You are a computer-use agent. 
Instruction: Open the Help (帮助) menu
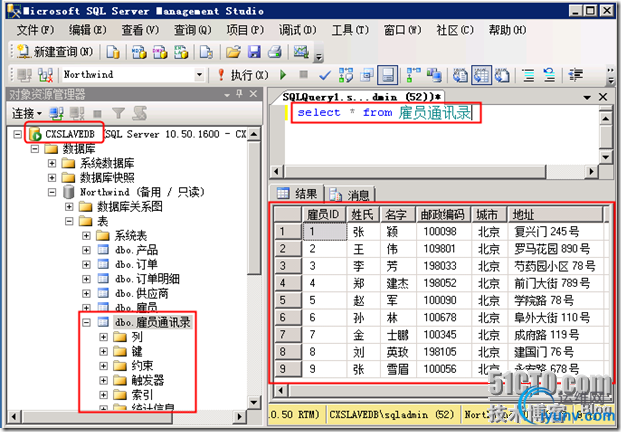click(507, 30)
